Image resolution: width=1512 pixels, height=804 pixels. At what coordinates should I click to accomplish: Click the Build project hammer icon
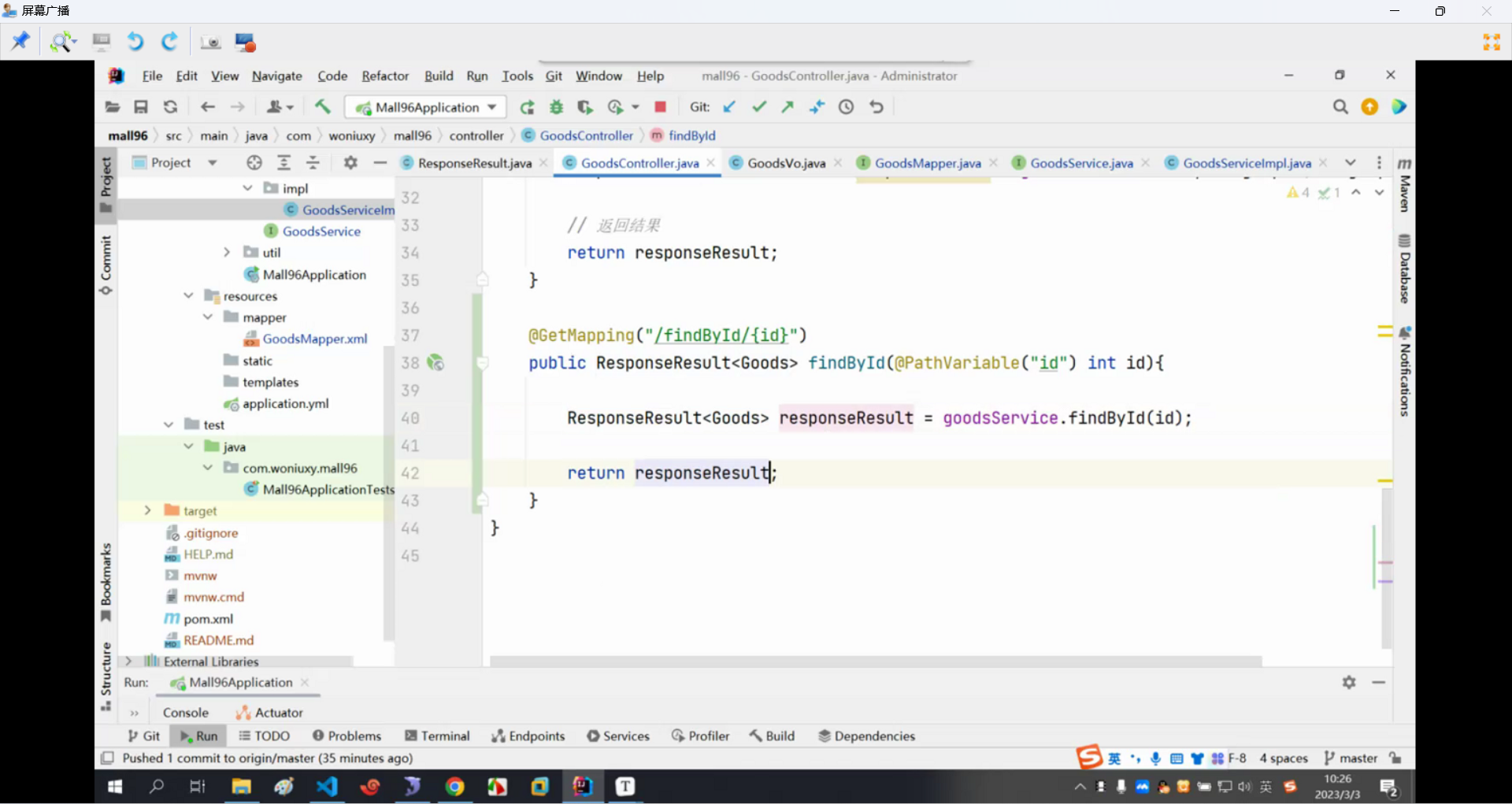pos(323,106)
